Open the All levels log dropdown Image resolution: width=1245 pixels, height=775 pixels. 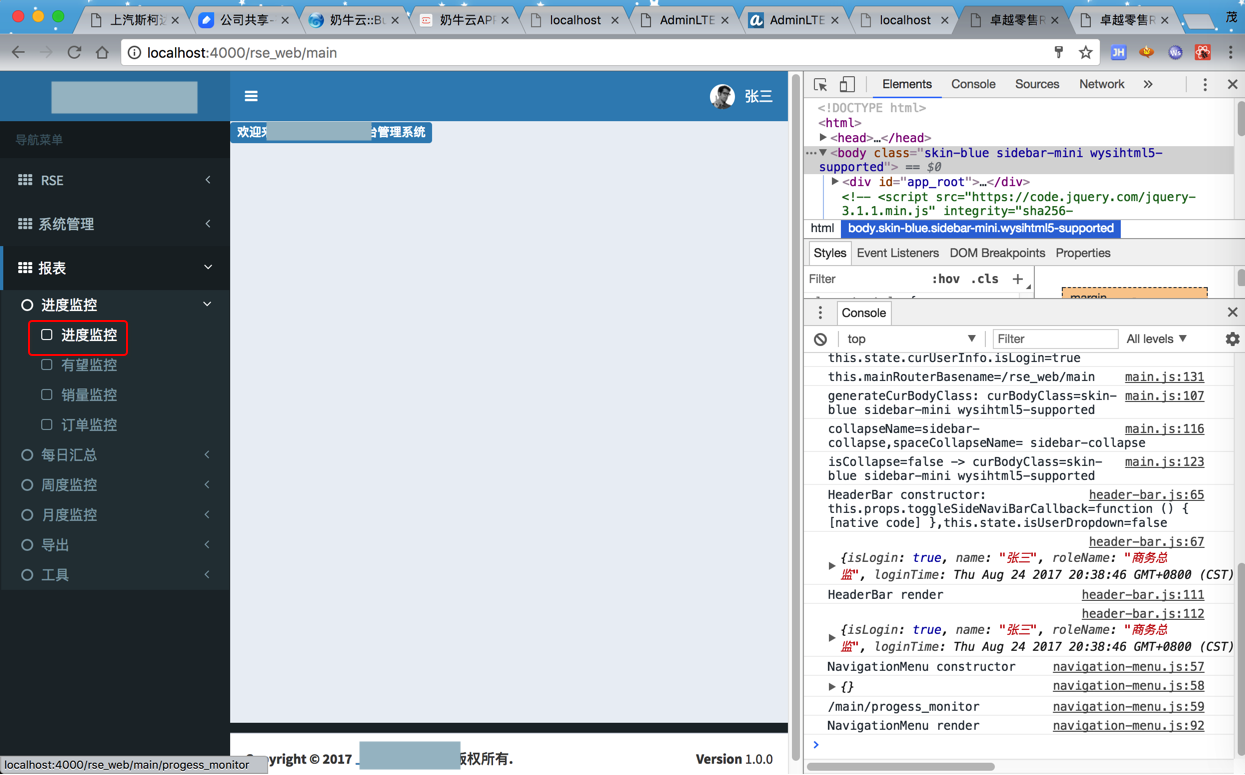1157,339
